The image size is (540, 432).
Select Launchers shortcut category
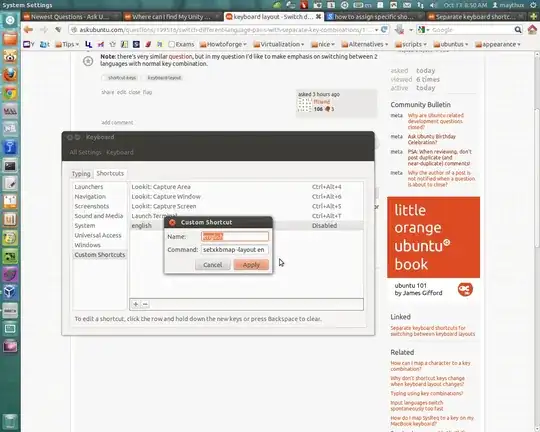click(x=89, y=187)
